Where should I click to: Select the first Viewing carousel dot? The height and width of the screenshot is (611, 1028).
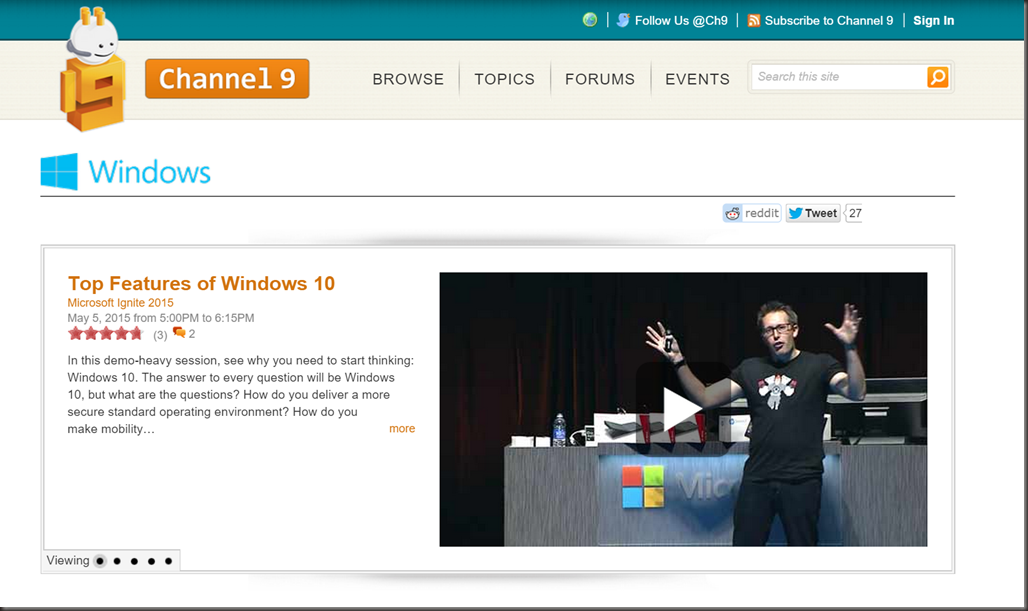[100, 561]
